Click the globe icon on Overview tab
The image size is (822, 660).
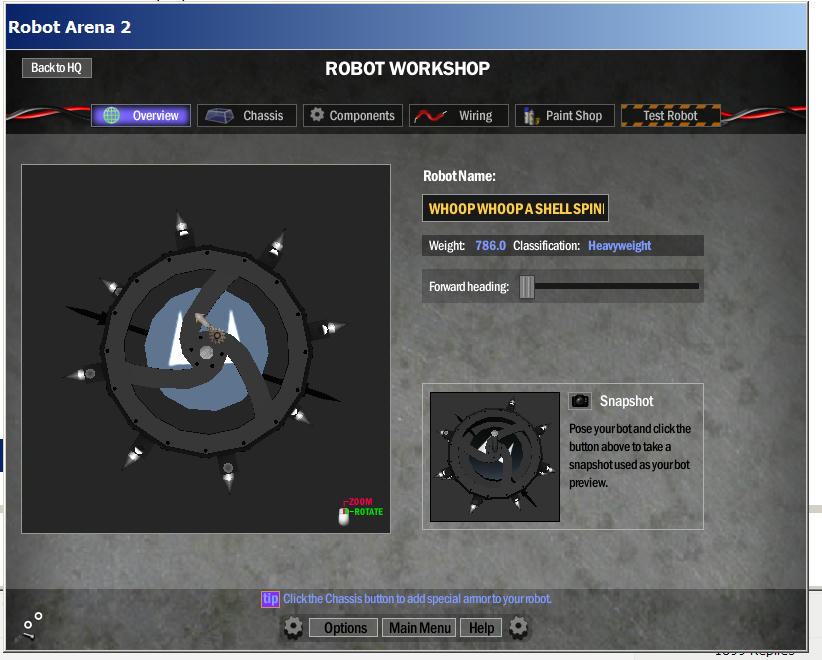(111, 115)
